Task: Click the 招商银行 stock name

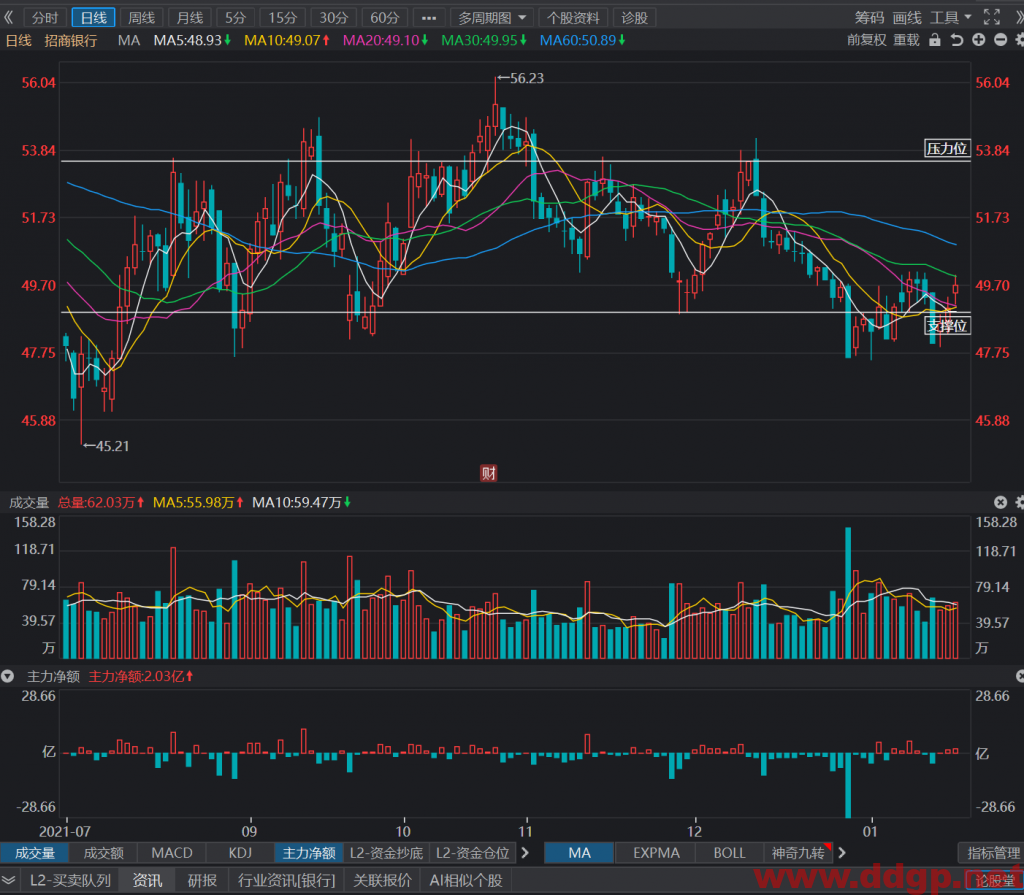Action: (71, 41)
